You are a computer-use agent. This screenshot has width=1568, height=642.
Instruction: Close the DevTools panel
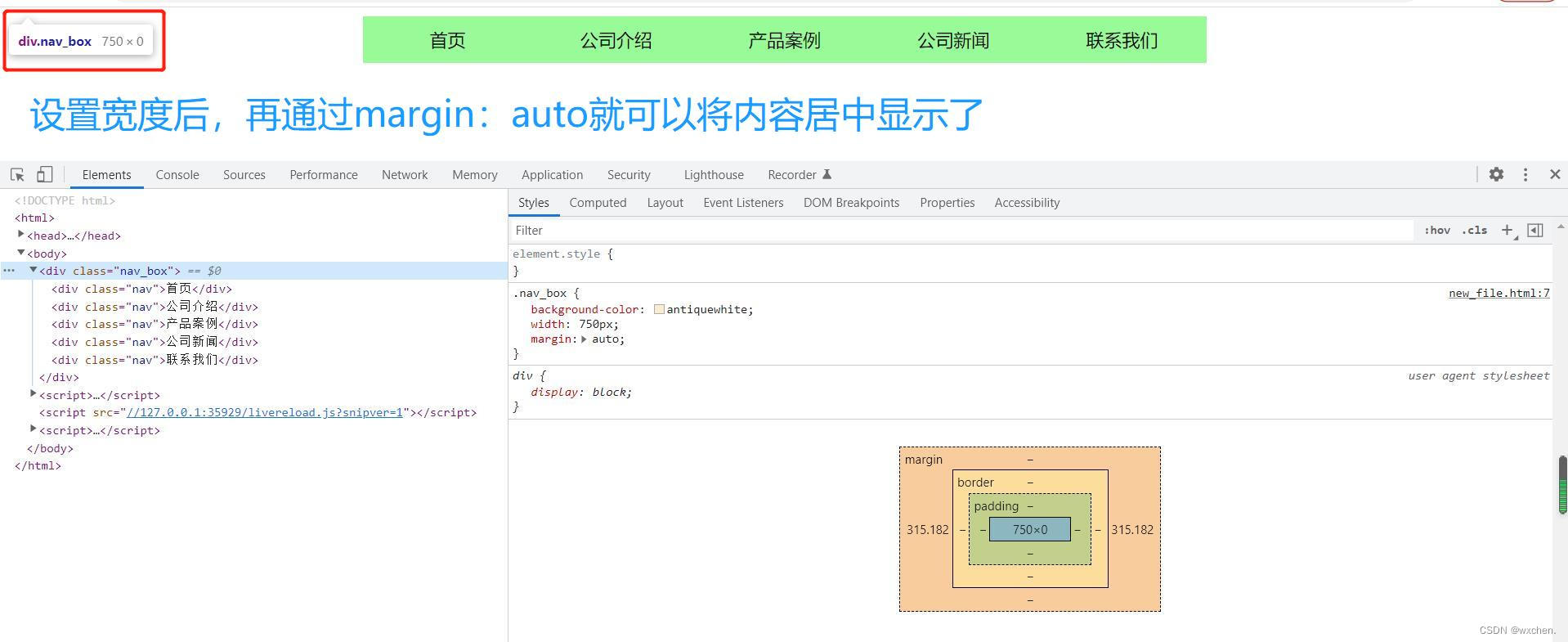click(1555, 174)
